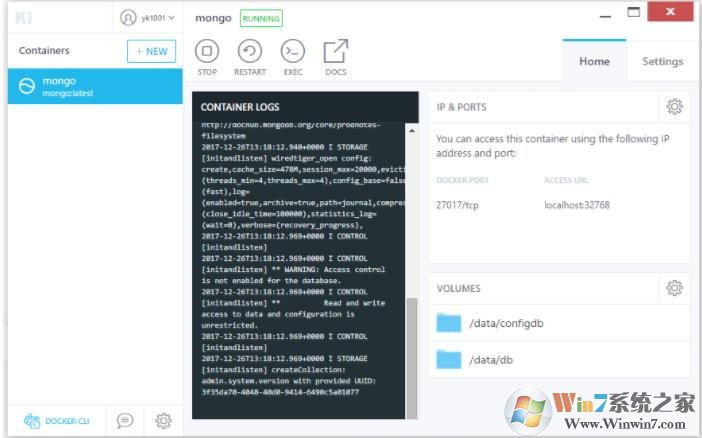Minimize the Kitematic window
Viewport: 702px width, 438px height.
coord(605,16)
